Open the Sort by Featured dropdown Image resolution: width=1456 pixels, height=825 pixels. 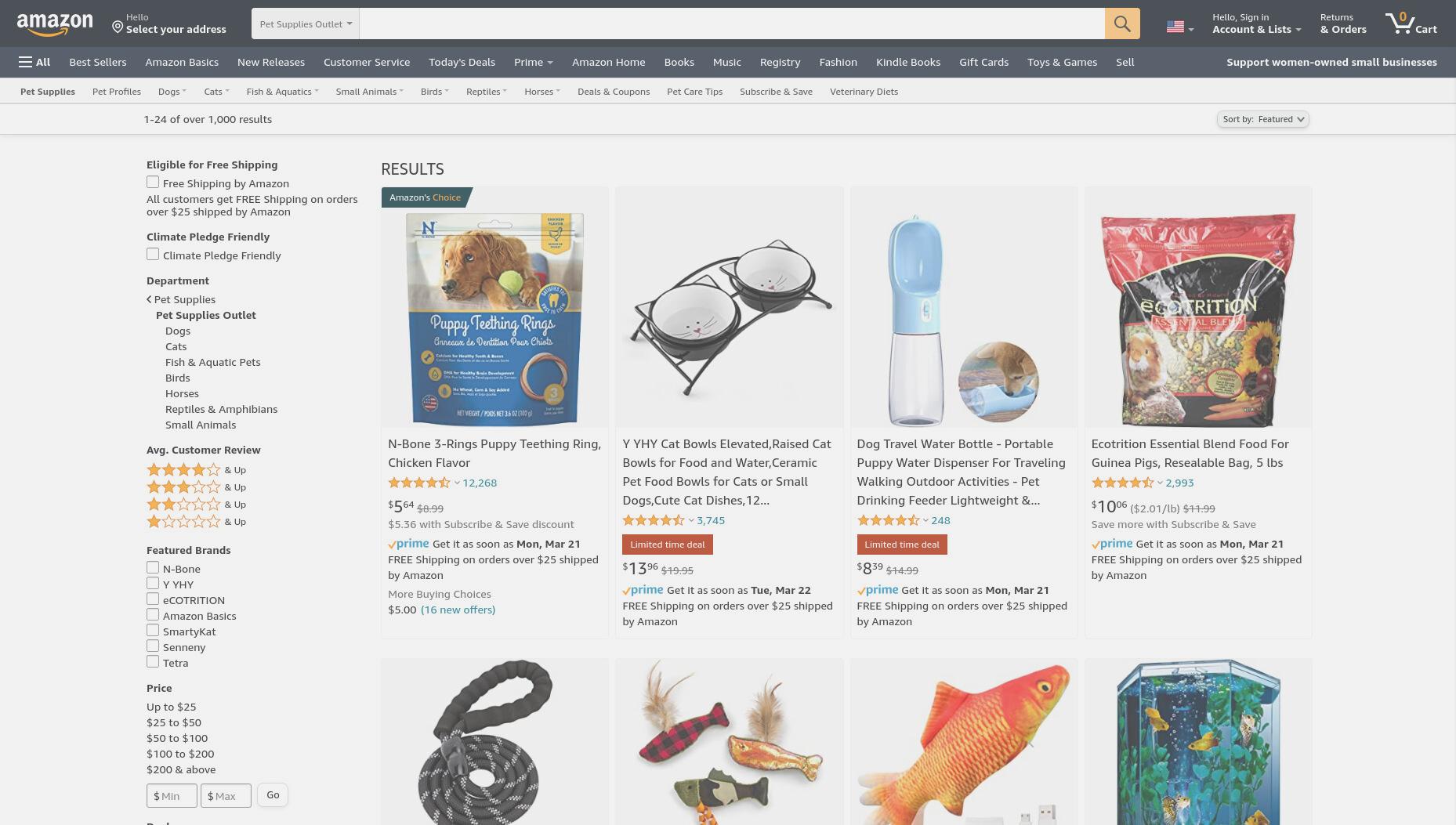click(1262, 119)
